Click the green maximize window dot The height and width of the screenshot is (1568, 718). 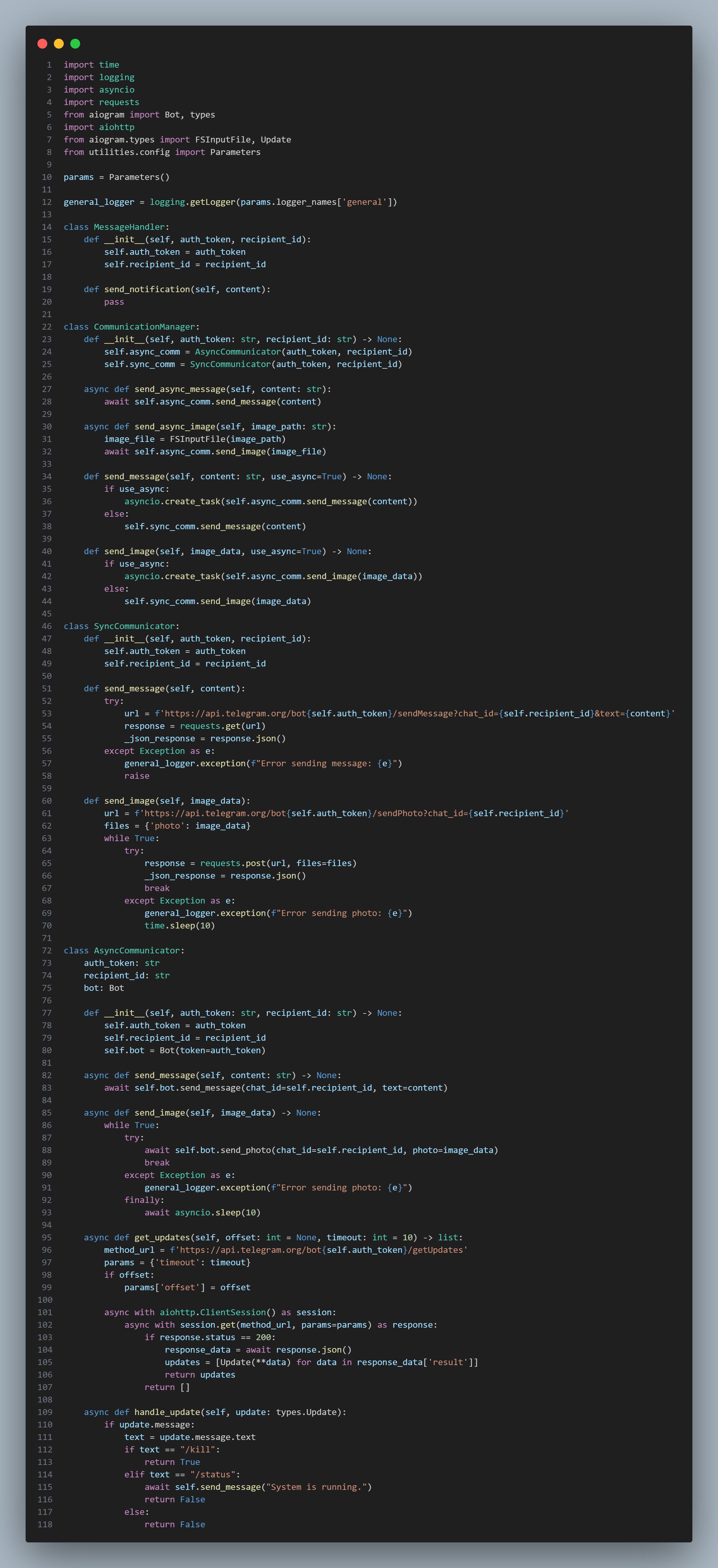pyautogui.click(x=75, y=43)
